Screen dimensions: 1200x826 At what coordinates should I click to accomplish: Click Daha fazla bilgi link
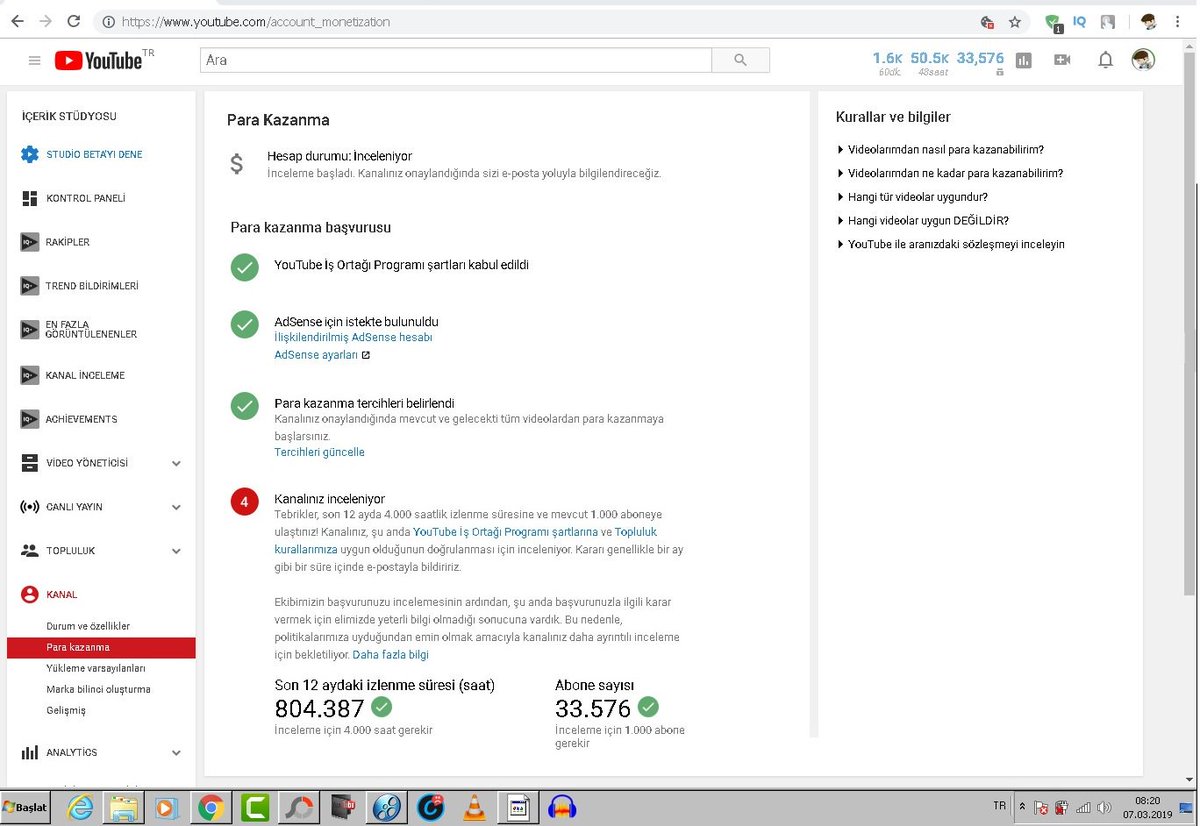(390, 655)
